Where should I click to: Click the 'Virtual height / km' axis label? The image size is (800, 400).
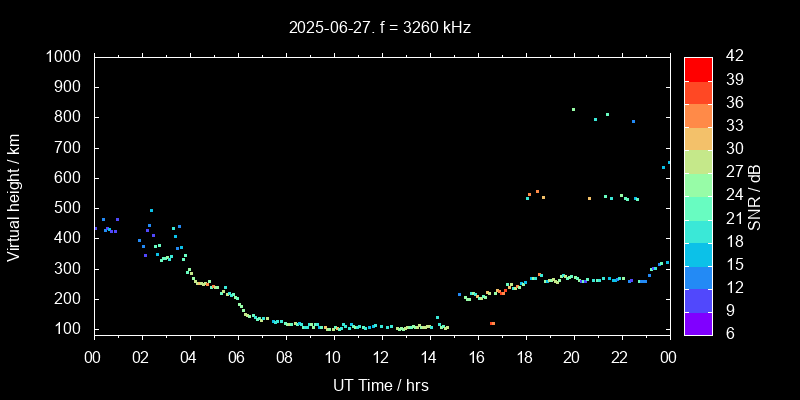coord(14,196)
